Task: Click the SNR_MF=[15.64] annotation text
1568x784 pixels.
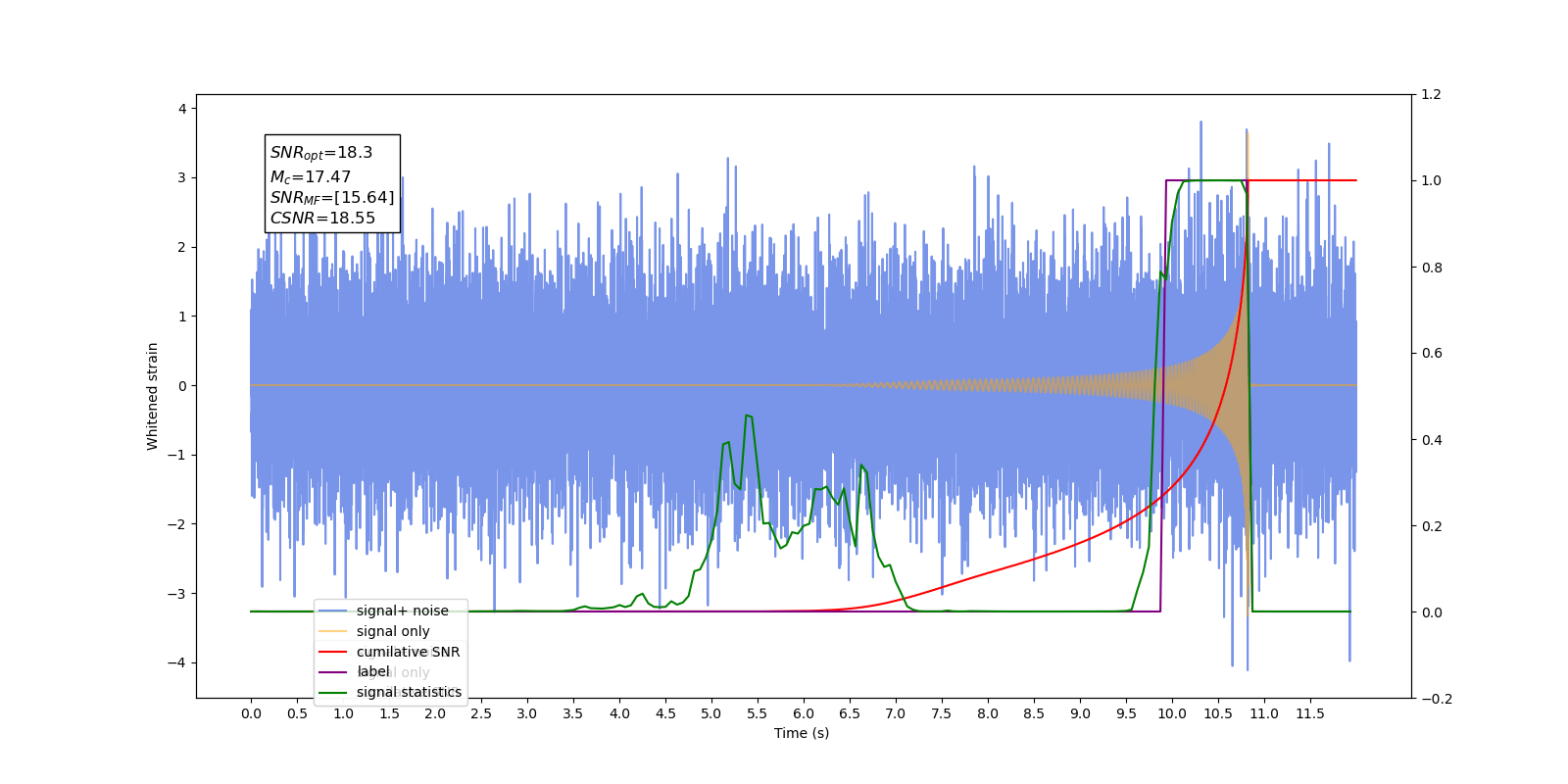Action: [332, 198]
